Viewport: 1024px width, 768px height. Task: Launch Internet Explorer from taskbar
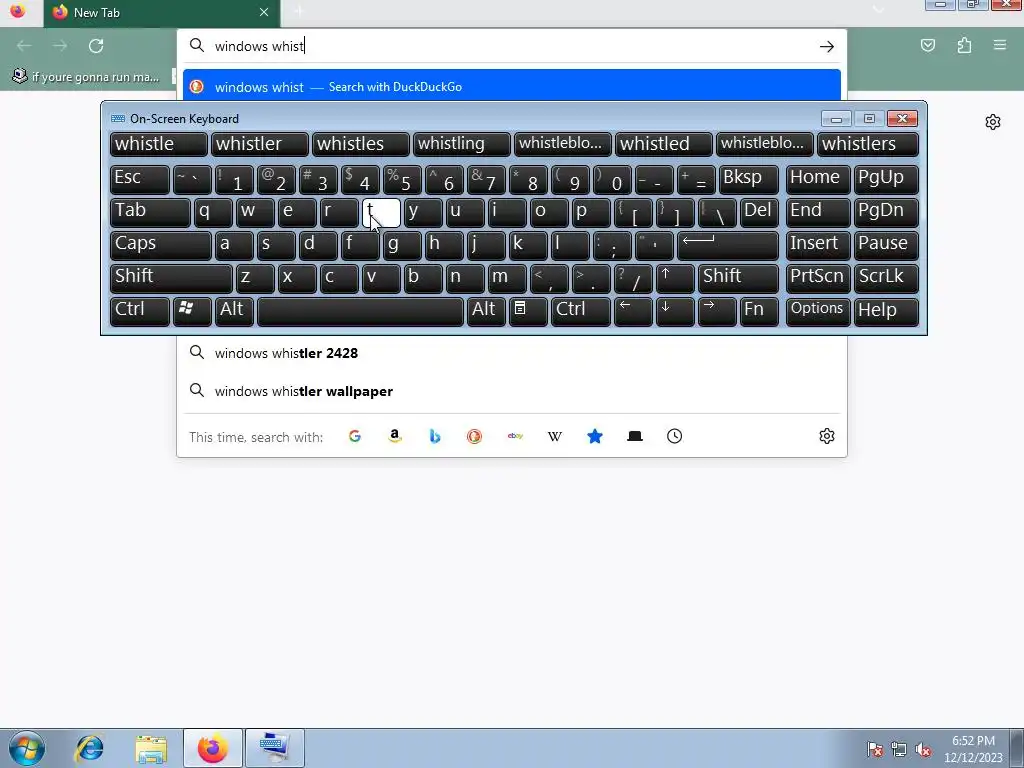point(89,748)
